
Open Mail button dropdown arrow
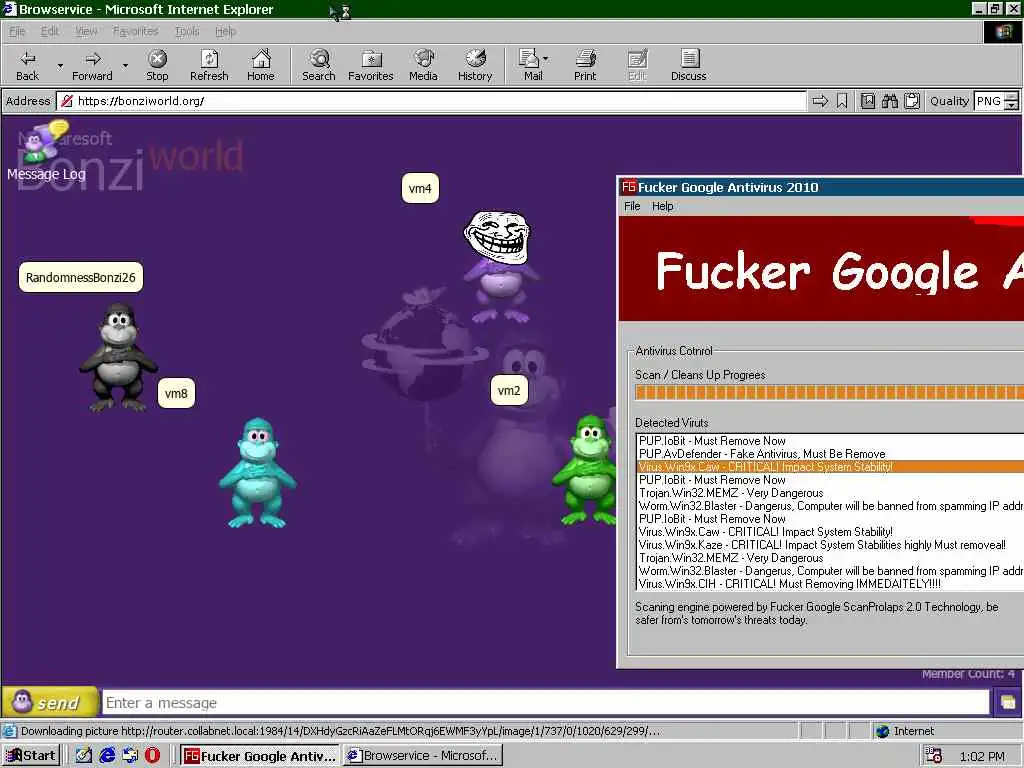tap(545, 59)
